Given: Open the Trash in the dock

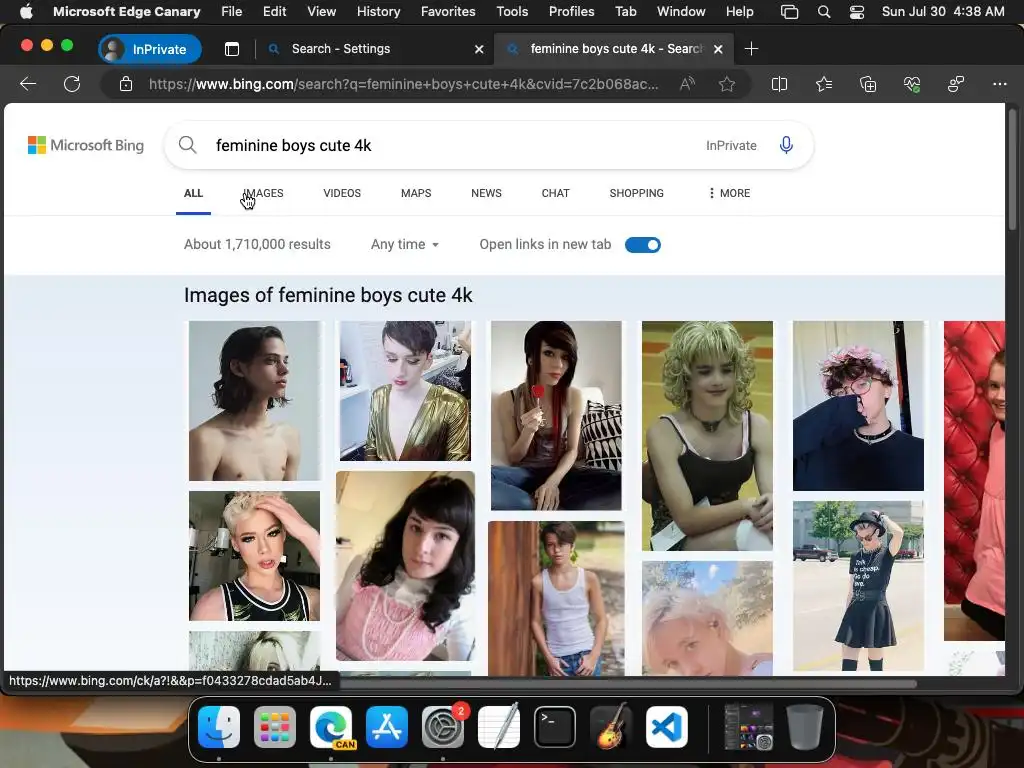Looking at the screenshot, I should (x=805, y=727).
